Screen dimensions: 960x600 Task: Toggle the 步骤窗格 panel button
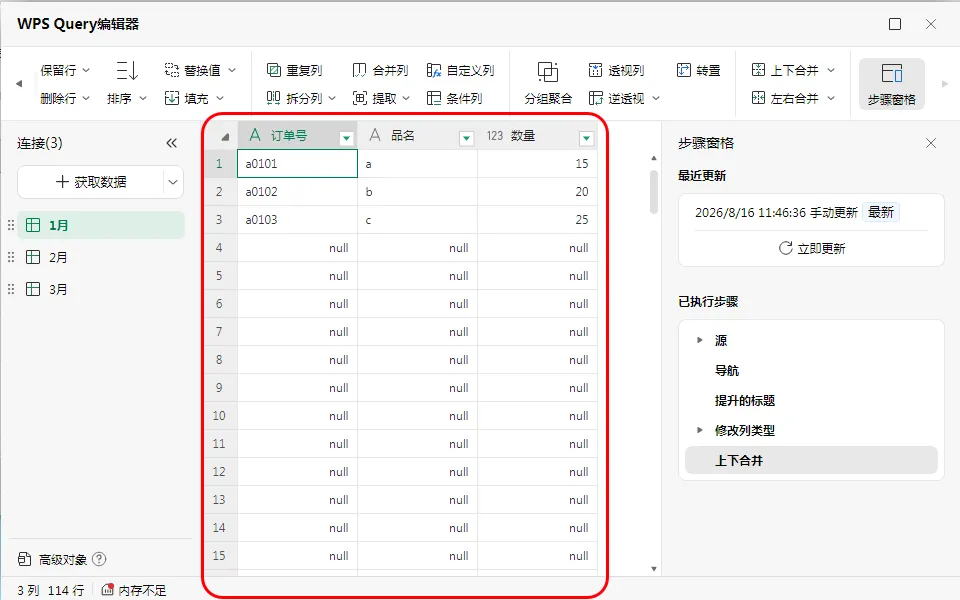click(x=891, y=84)
